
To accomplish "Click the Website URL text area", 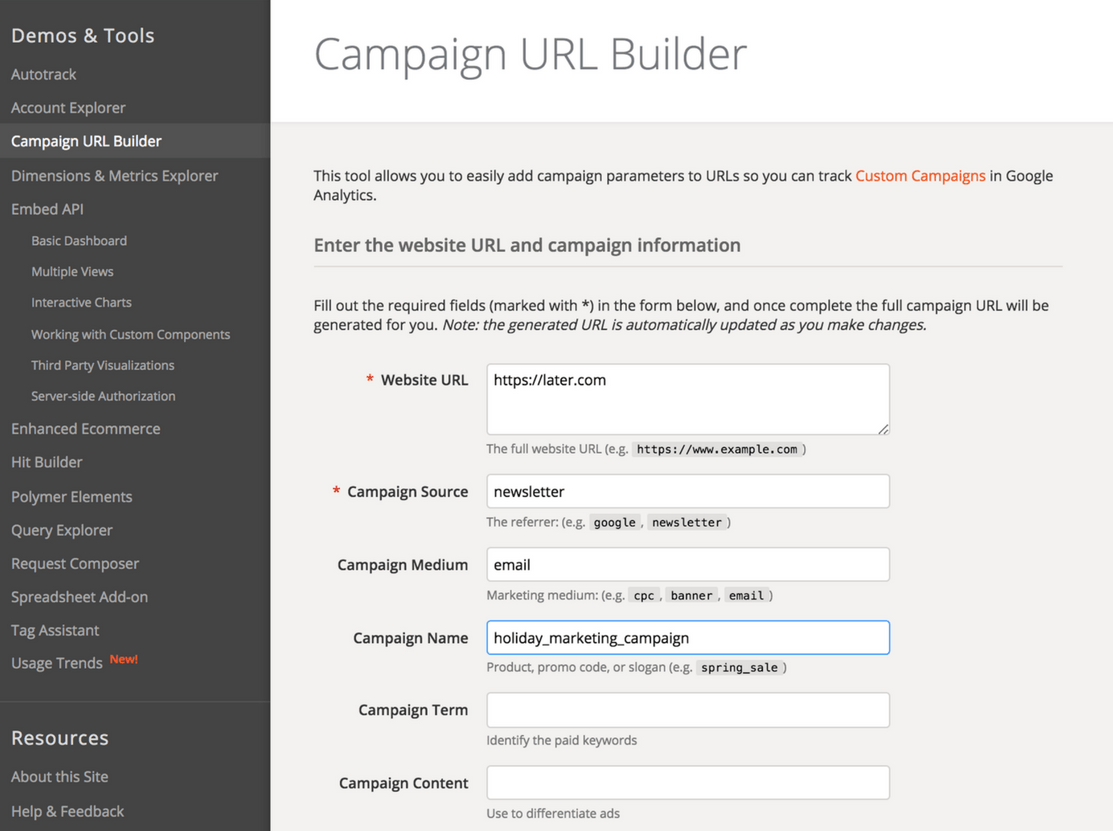I will [688, 400].
